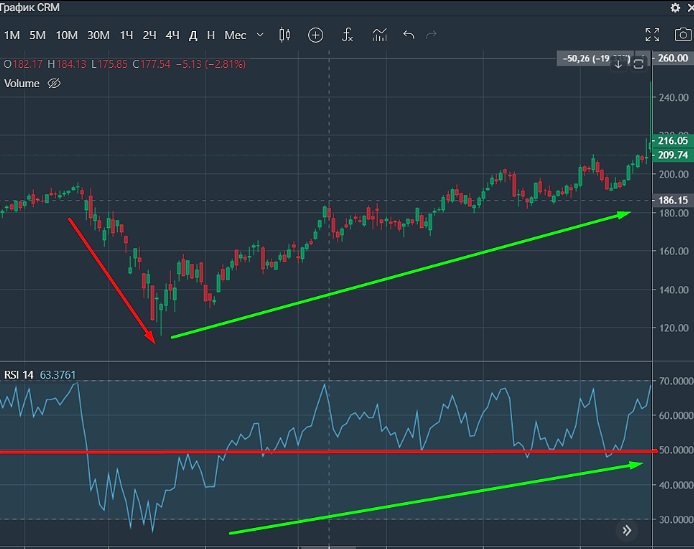Redo the chart action
The height and width of the screenshot is (549, 694).
click(x=432, y=35)
